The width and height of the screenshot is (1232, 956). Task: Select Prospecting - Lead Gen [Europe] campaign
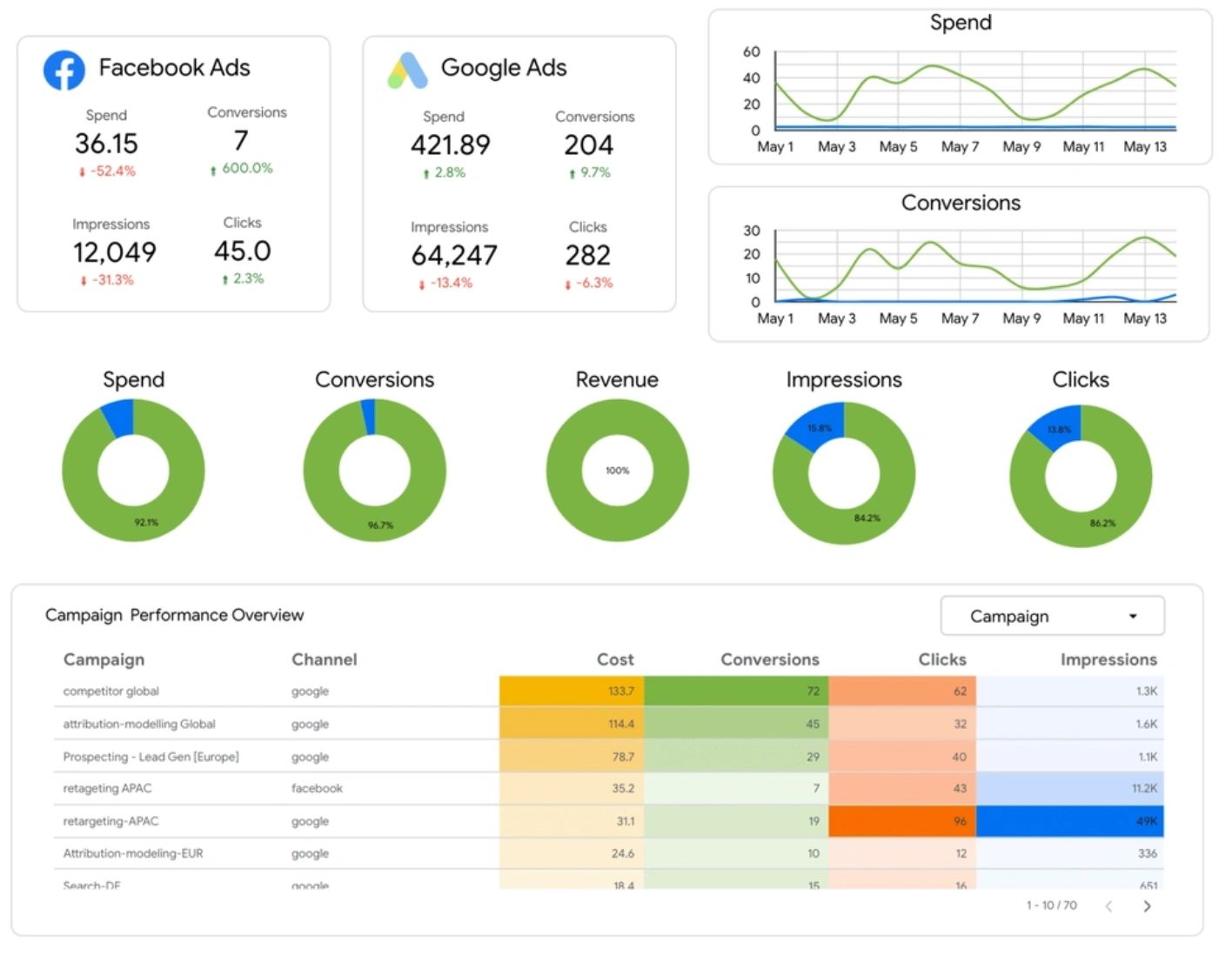tap(151, 757)
